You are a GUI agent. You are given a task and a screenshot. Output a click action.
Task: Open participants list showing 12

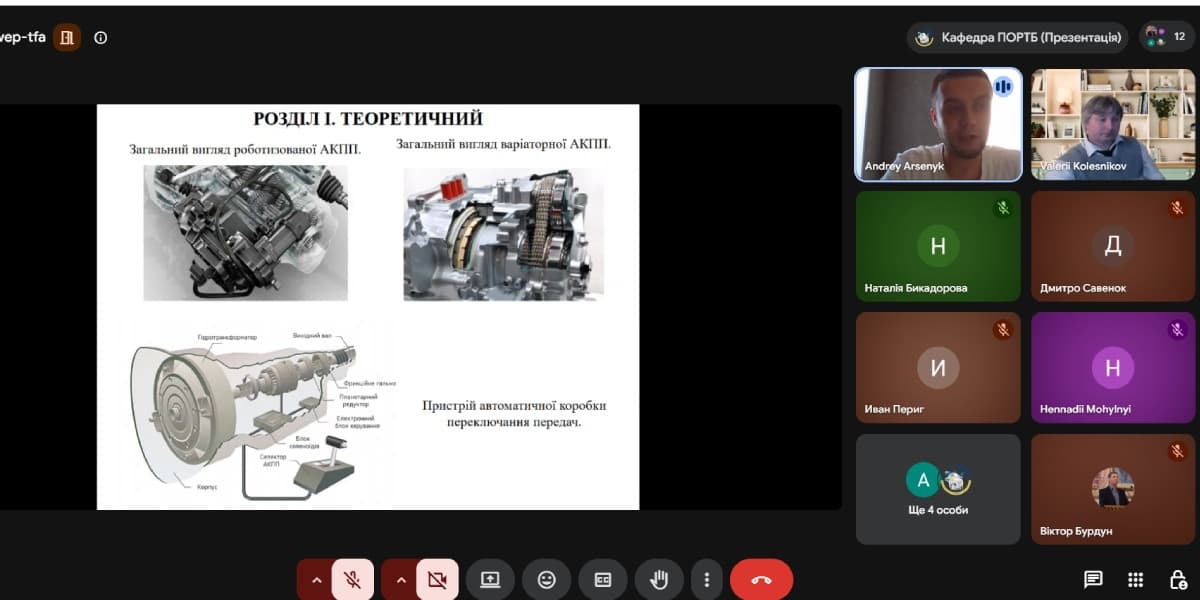(x=1167, y=37)
